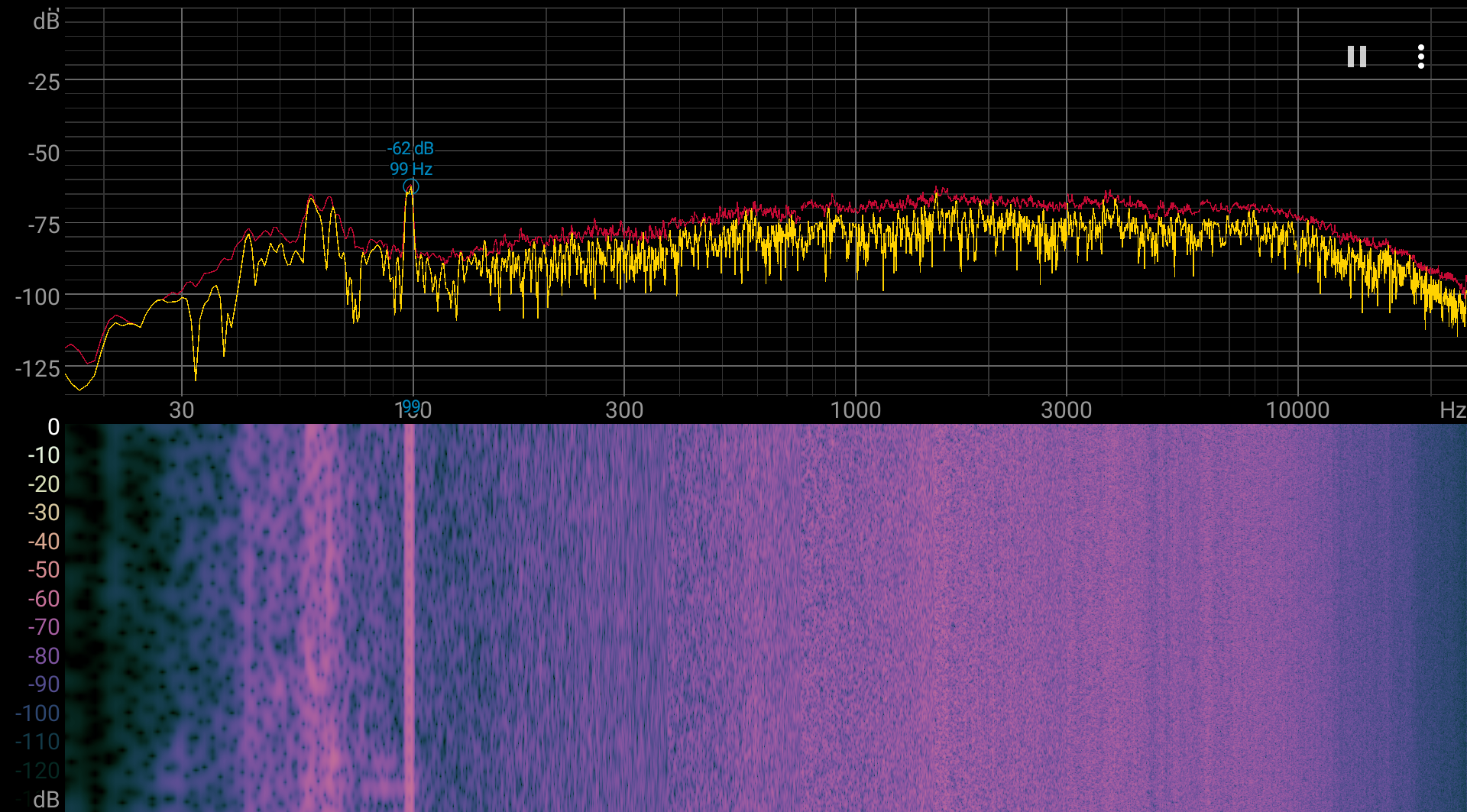Open the three-dot overflow menu

pos(1420,57)
